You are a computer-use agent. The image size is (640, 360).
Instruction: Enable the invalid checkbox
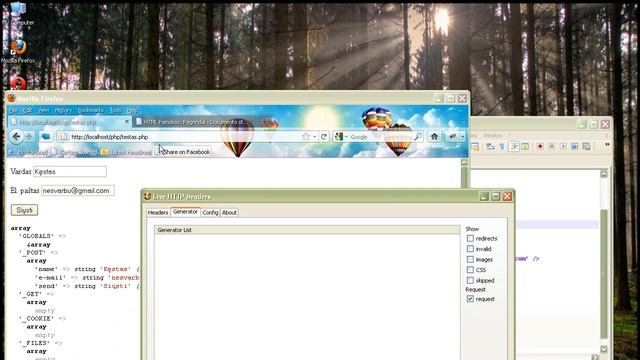pyautogui.click(x=470, y=249)
